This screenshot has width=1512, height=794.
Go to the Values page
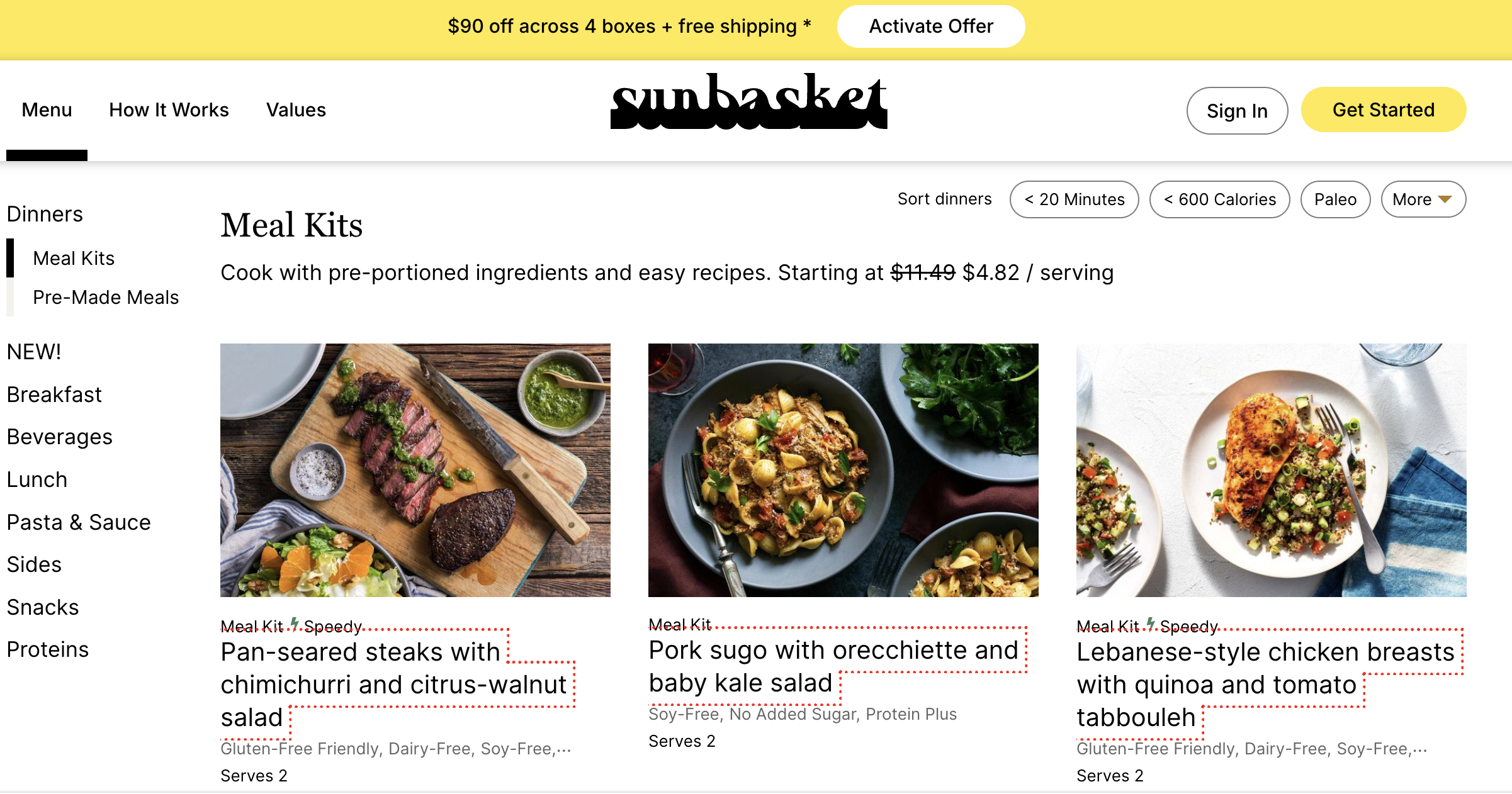coord(296,110)
